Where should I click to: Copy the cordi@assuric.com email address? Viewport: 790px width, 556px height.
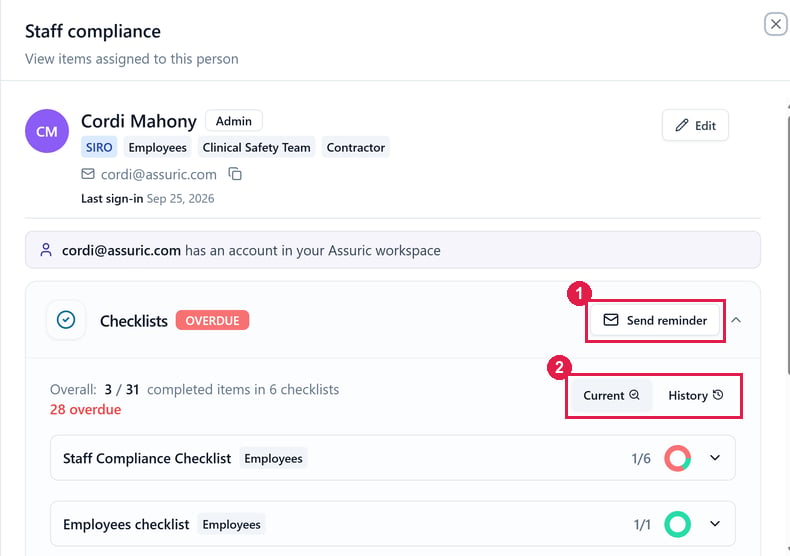pos(235,174)
